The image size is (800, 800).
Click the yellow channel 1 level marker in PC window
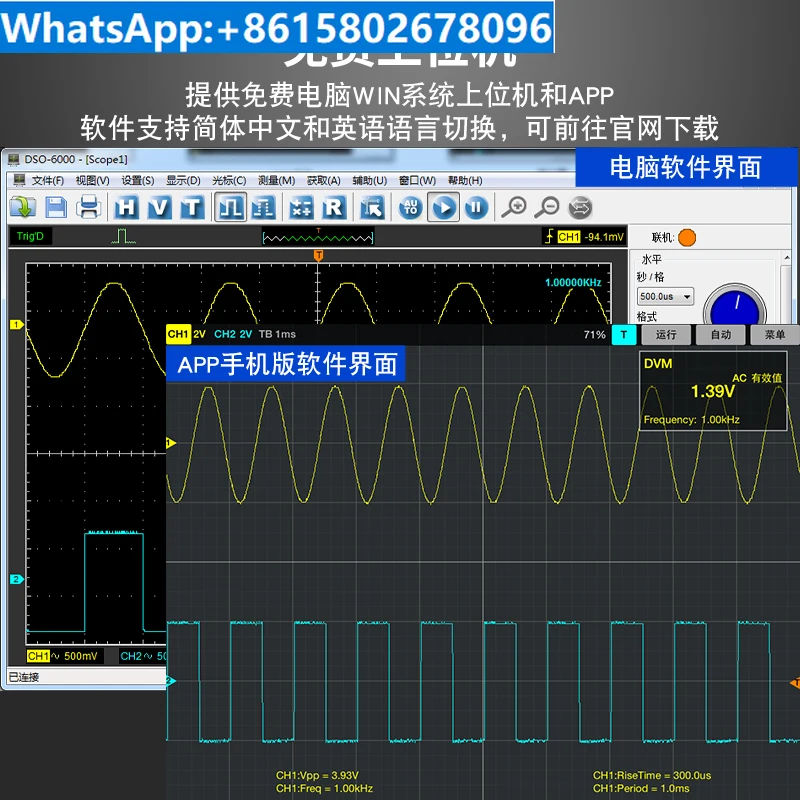(x=16, y=324)
